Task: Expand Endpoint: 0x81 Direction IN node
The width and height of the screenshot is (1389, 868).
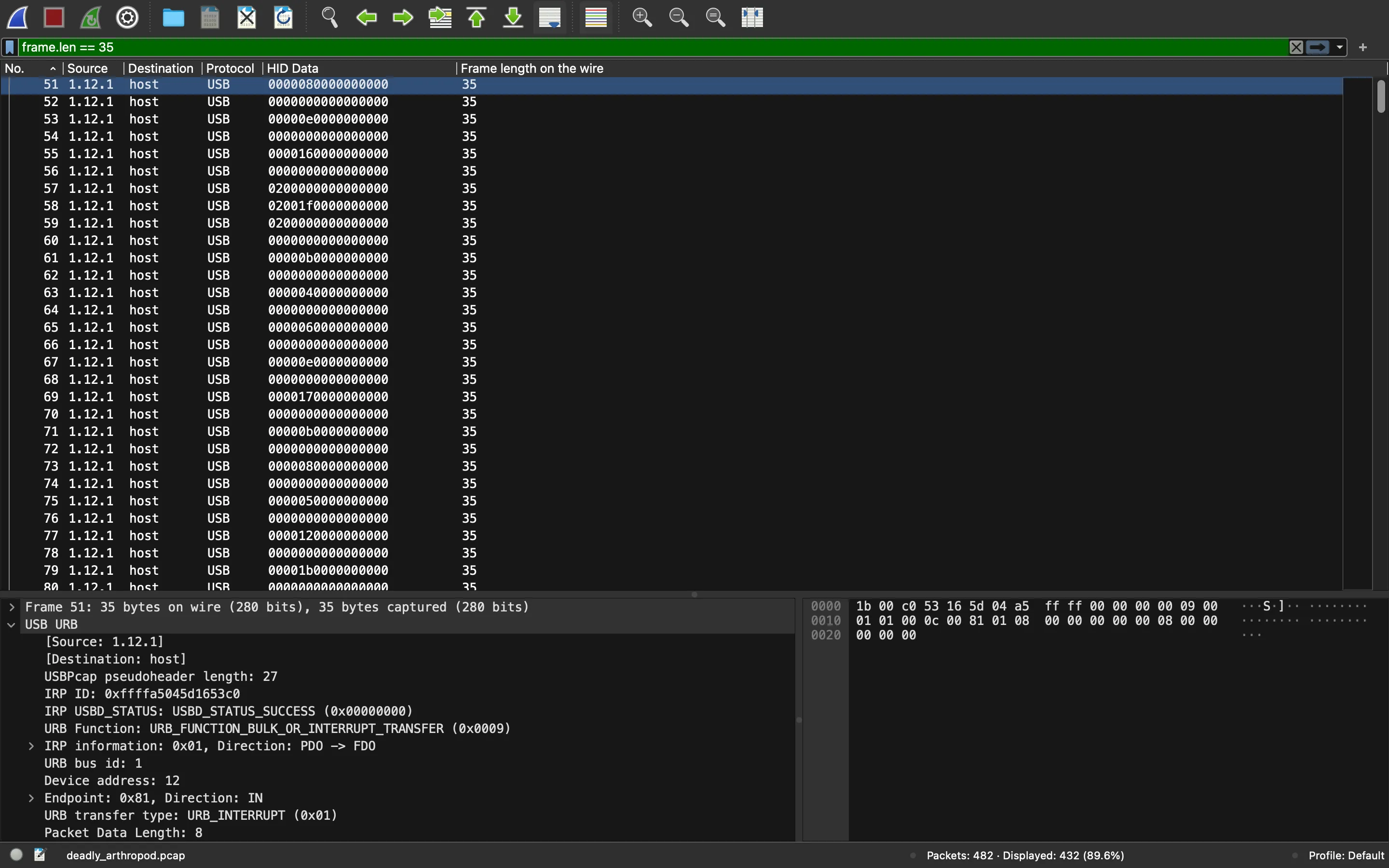Action: click(31, 798)
